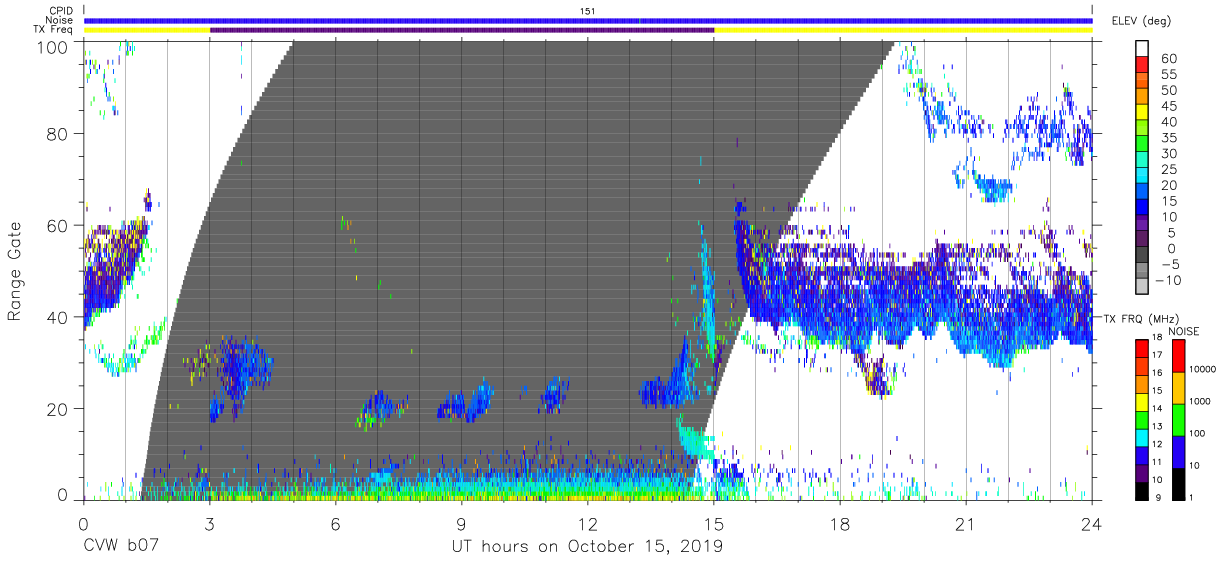
Task: Click the 'CVW b07' radar beam label
Action: coord(119,547)
